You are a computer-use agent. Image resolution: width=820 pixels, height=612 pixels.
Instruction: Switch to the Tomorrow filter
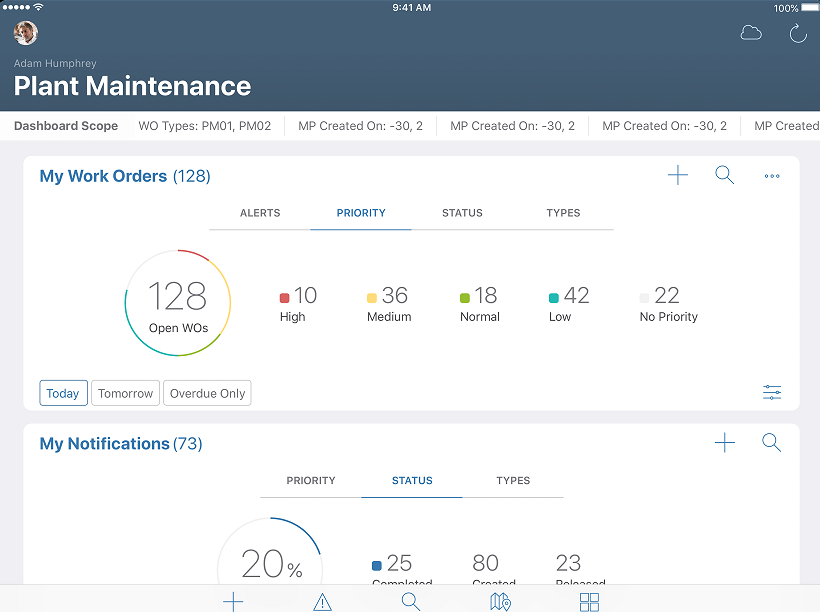125,393
